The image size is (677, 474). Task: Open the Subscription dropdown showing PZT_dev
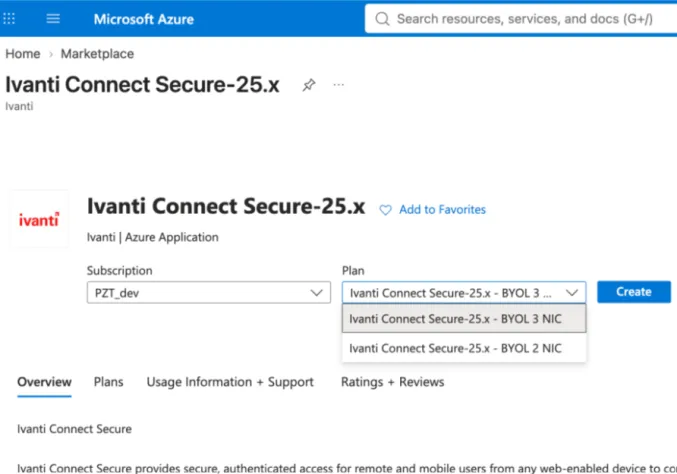(x=209, y=293)
